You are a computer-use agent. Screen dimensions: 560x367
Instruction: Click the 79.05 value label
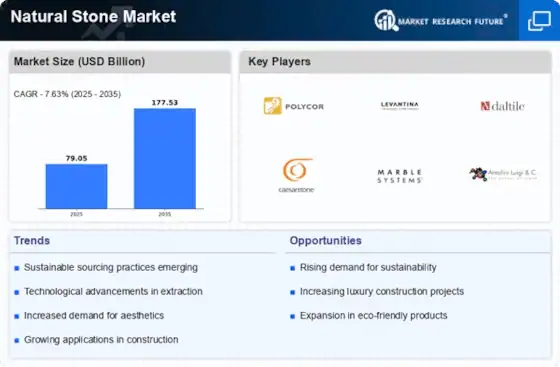pos(76,158)
